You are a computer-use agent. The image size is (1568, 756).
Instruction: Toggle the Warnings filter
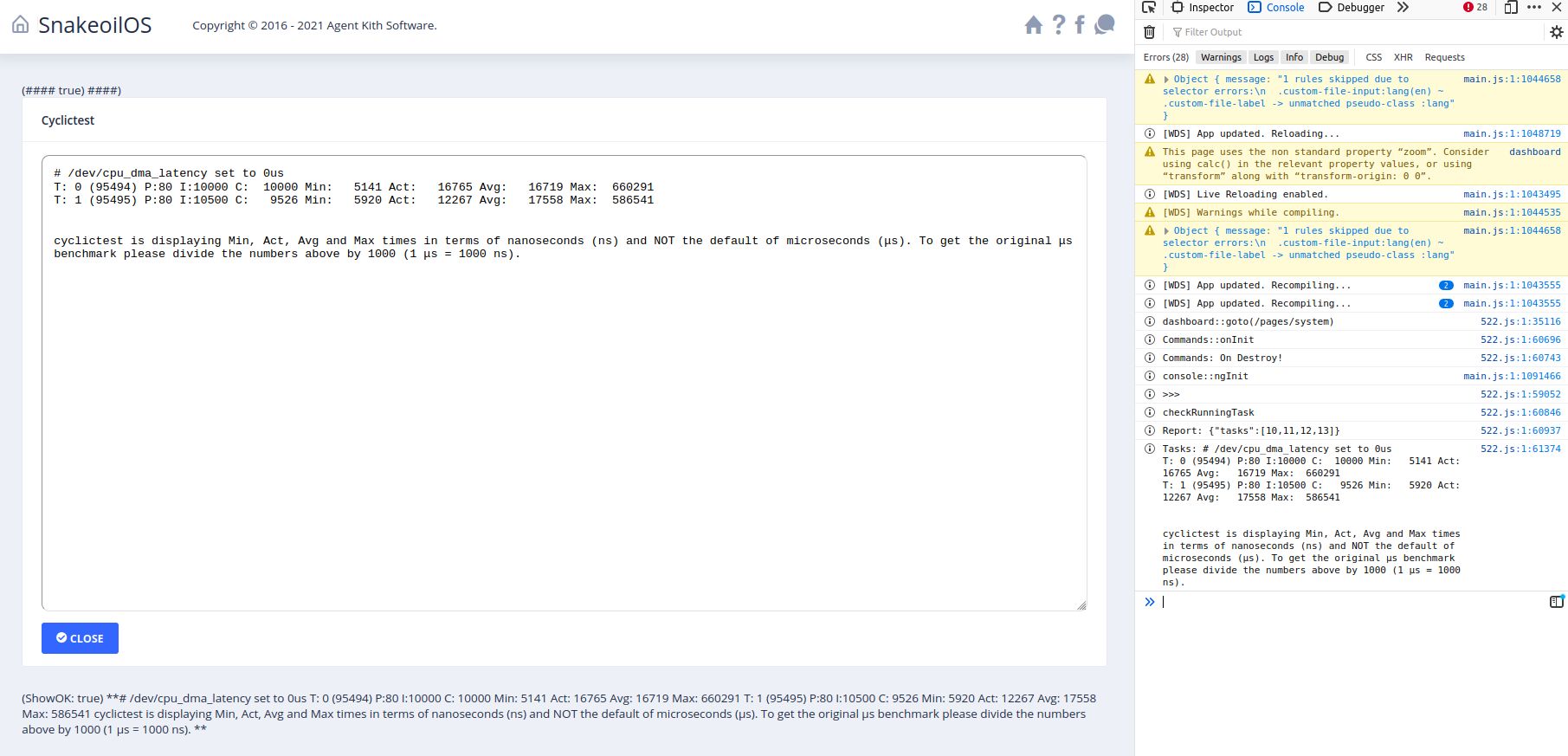(1221, 57)
